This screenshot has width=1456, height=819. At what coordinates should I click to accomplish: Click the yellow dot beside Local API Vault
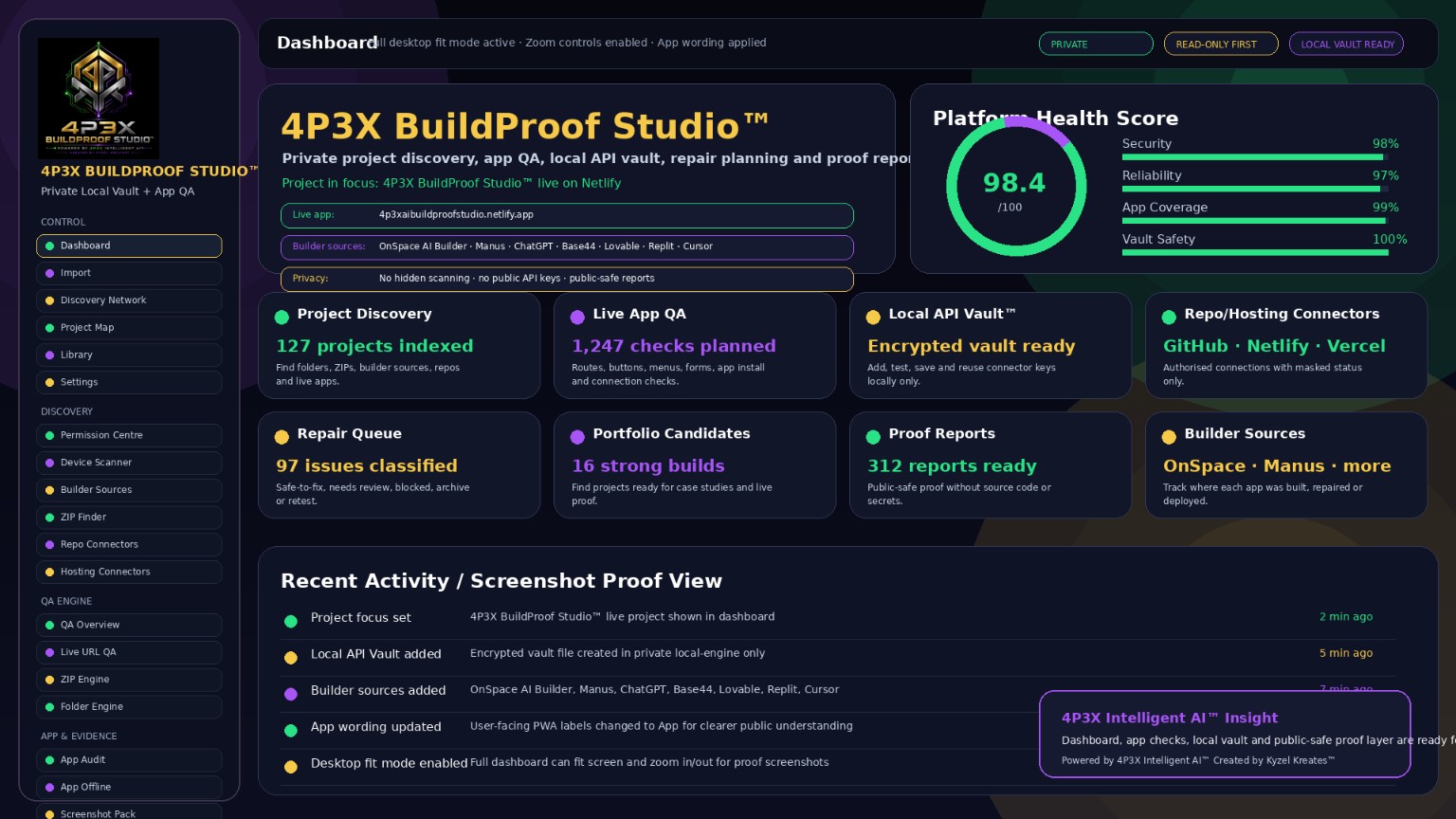[873, 318]
